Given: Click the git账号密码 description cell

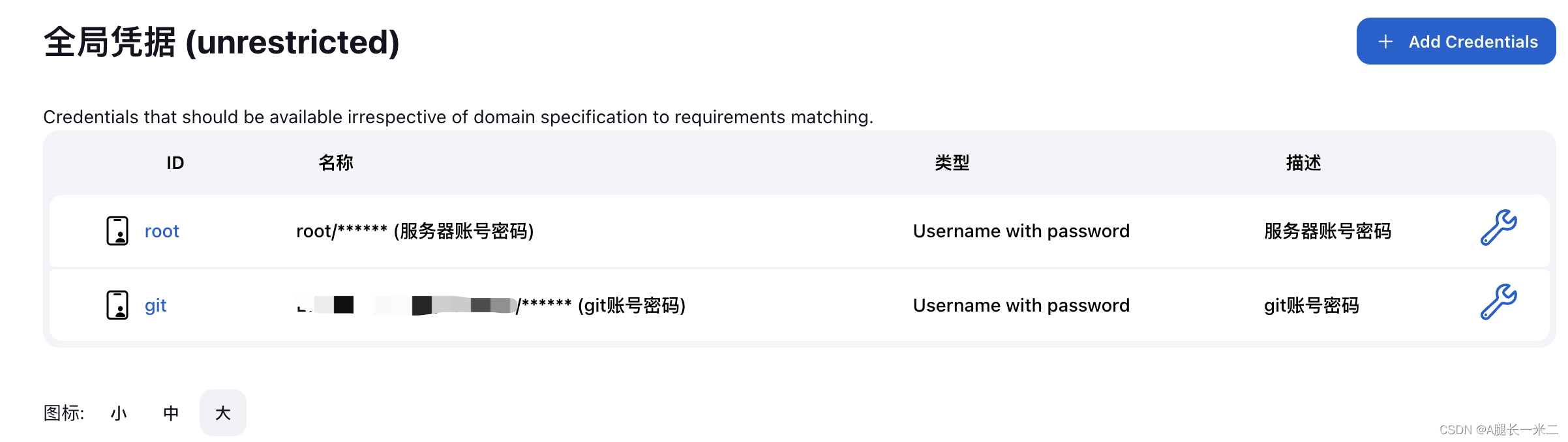Looking at the screenshot, I should click(x=1311, y=306).
